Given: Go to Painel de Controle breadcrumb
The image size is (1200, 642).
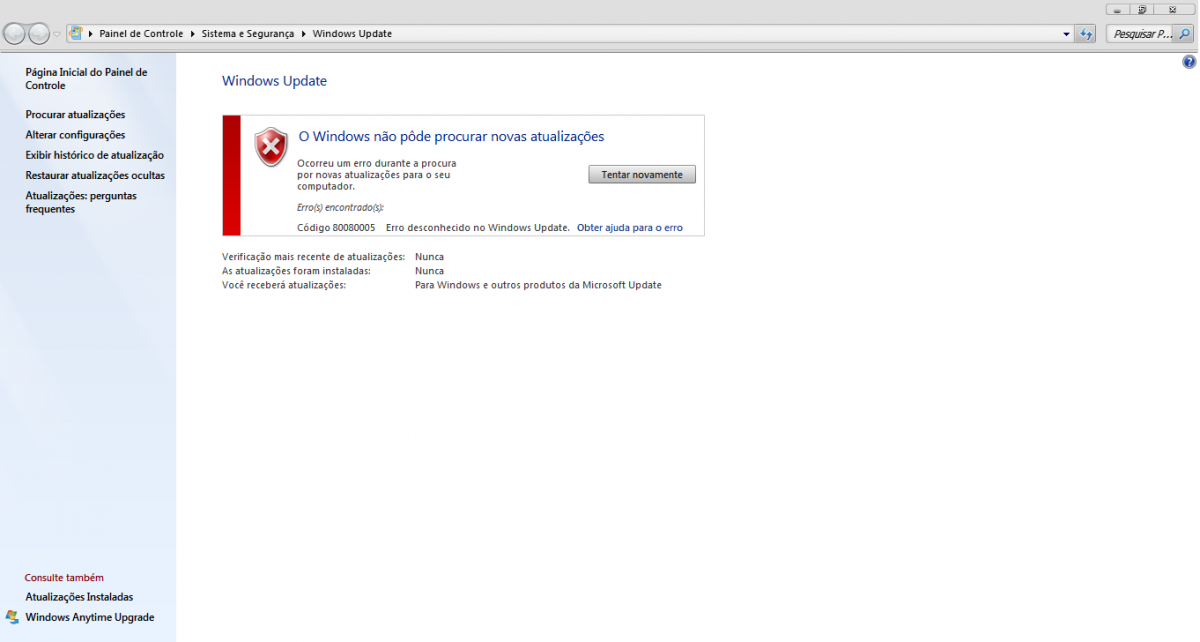Looking at the screenshot, I should 141,34.
